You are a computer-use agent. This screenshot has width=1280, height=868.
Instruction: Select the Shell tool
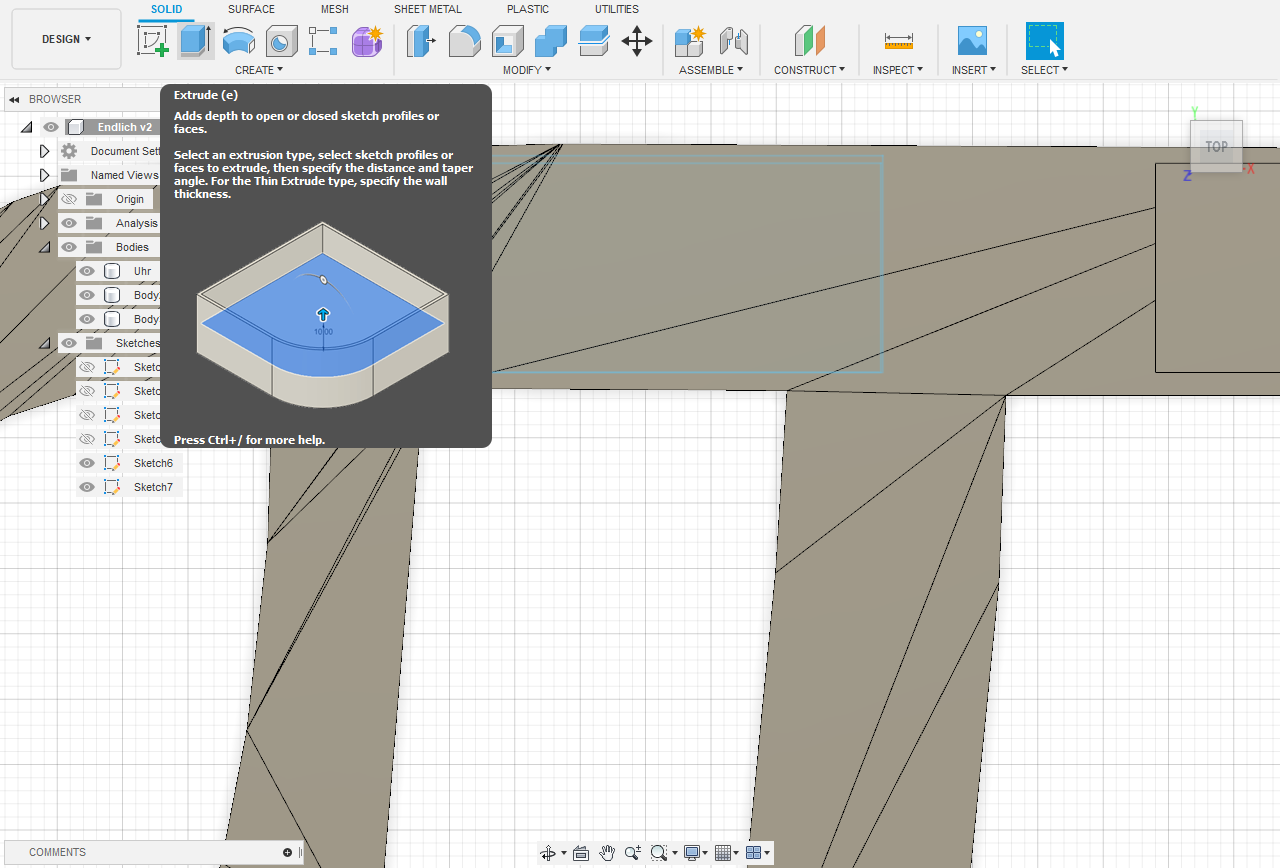[507, 41]
